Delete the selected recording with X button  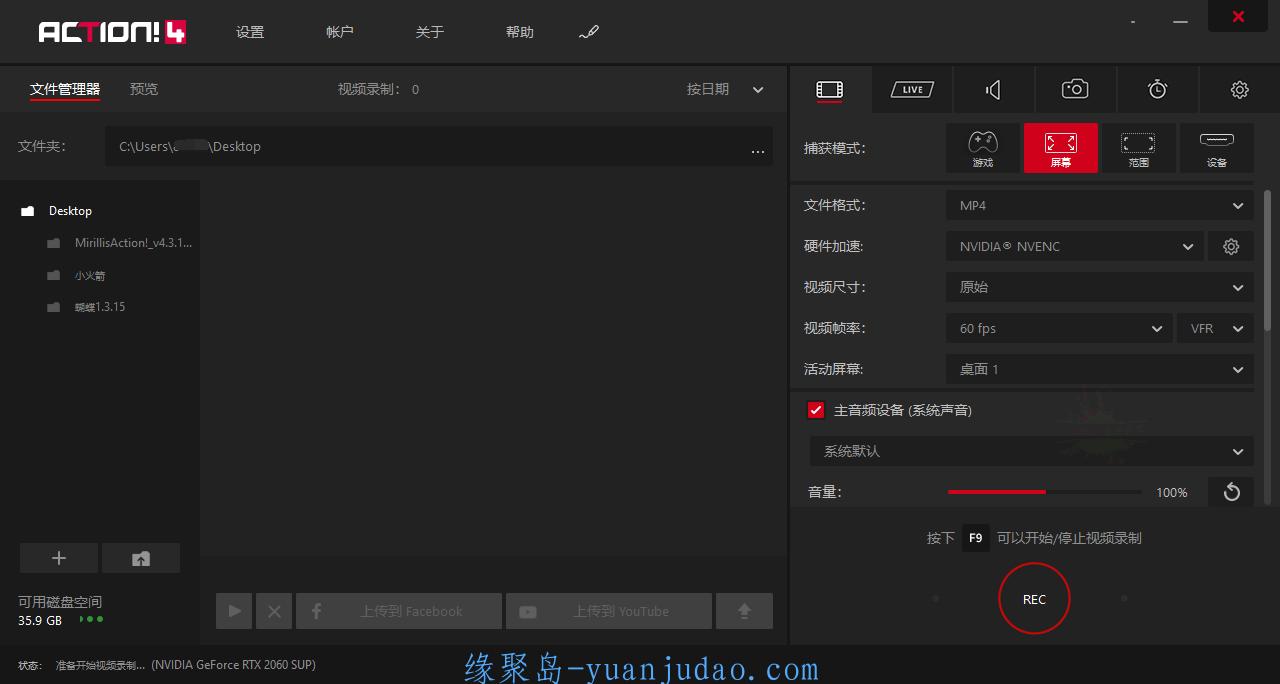[274, 611]
